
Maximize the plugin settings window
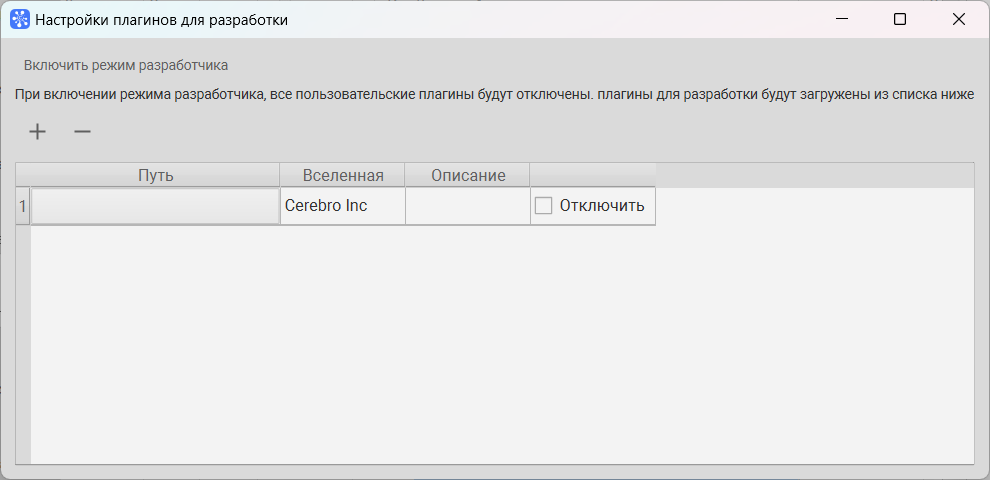(900, 20)
